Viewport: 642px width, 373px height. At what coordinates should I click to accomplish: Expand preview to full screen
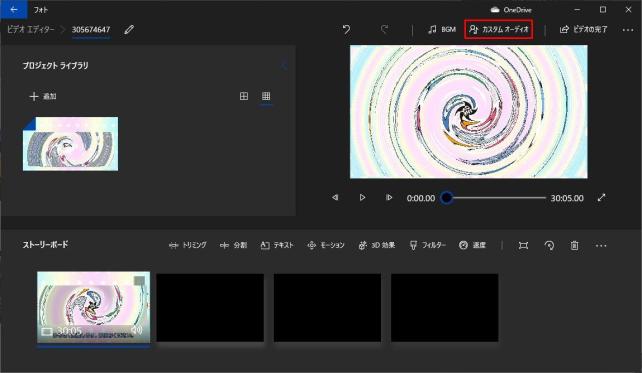(x=601, y=198)
